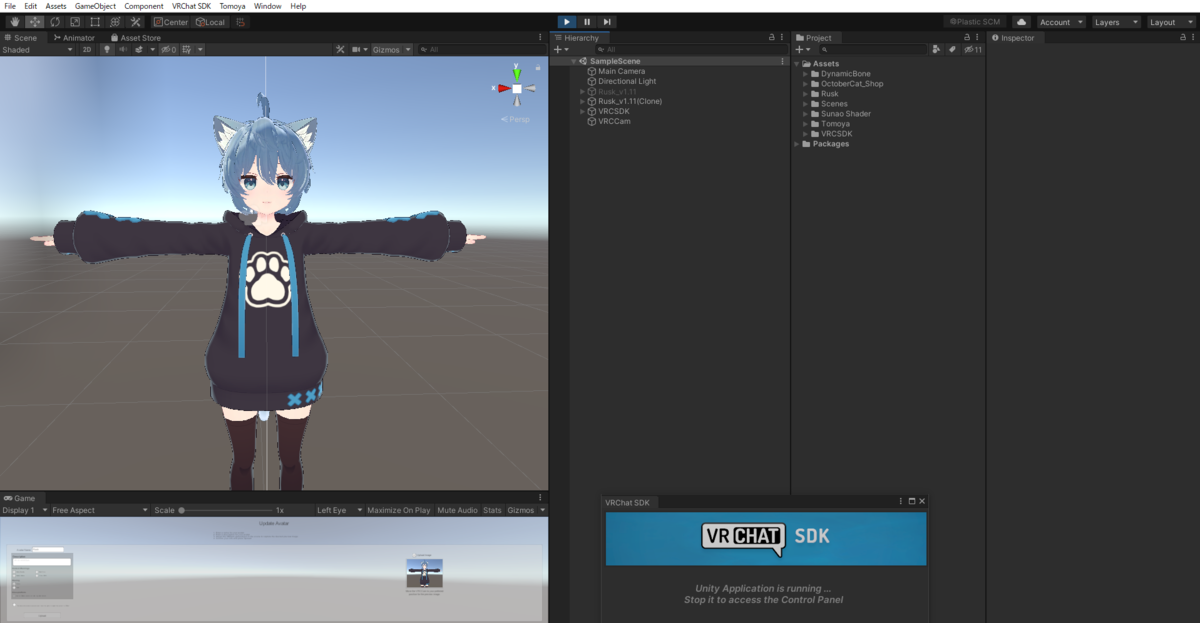Select the Move tool
The image size is (1200, 623).
[x=35, y=22]
